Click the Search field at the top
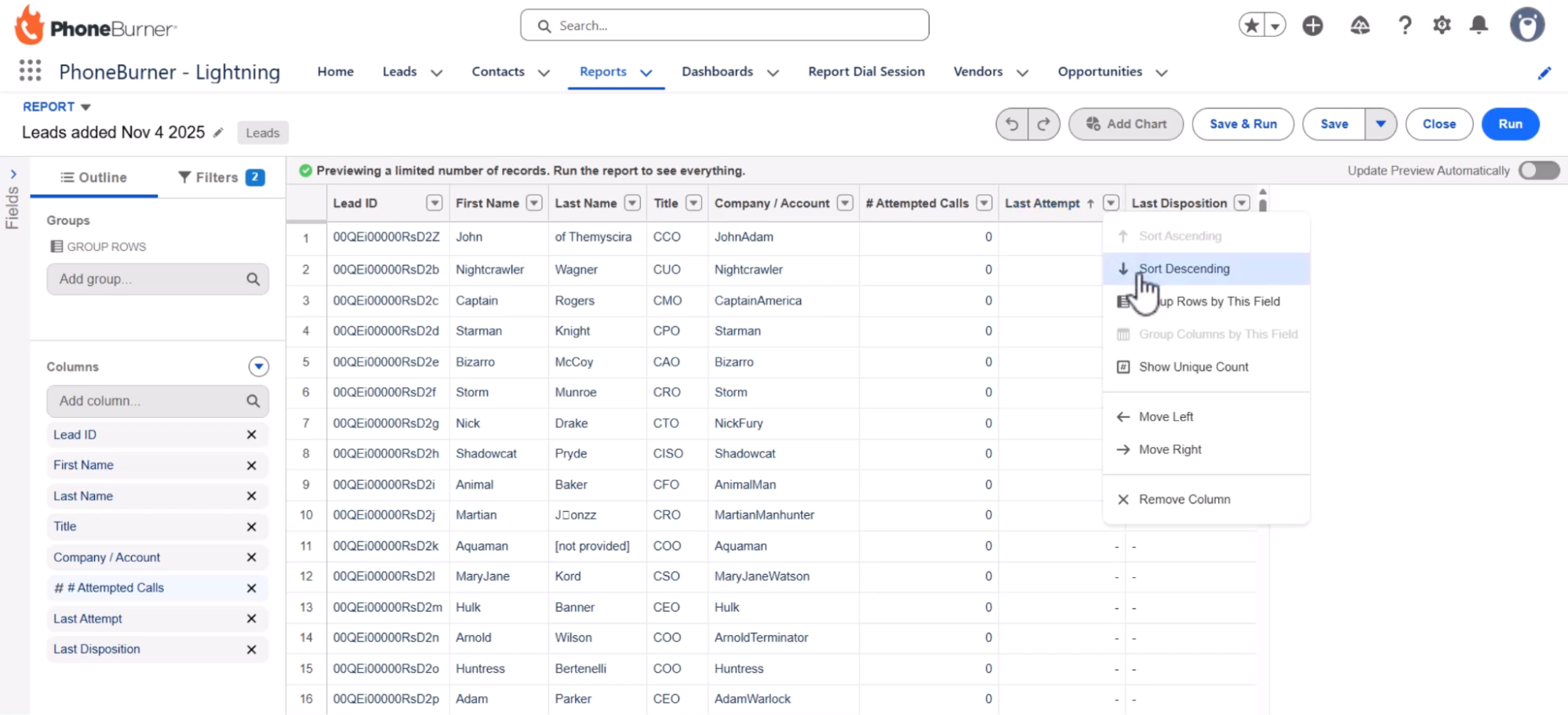Image resolution: width=1568 pixels, height=715 pixels. pyautogui.click(x=723, y=25)
